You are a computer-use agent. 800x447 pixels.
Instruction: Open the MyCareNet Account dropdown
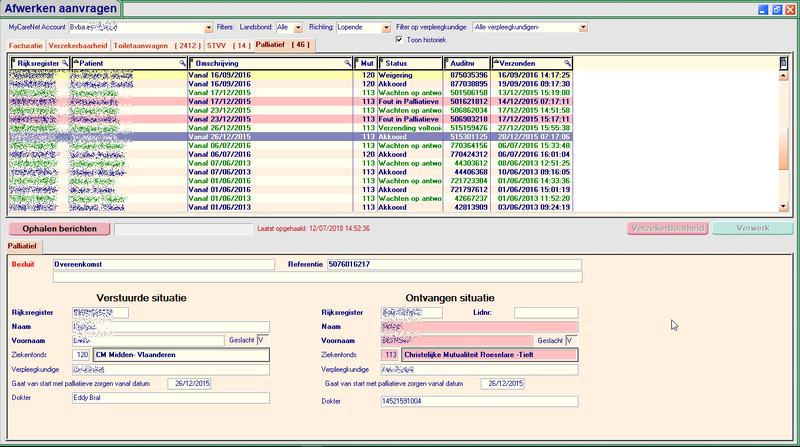pos(208,28)
